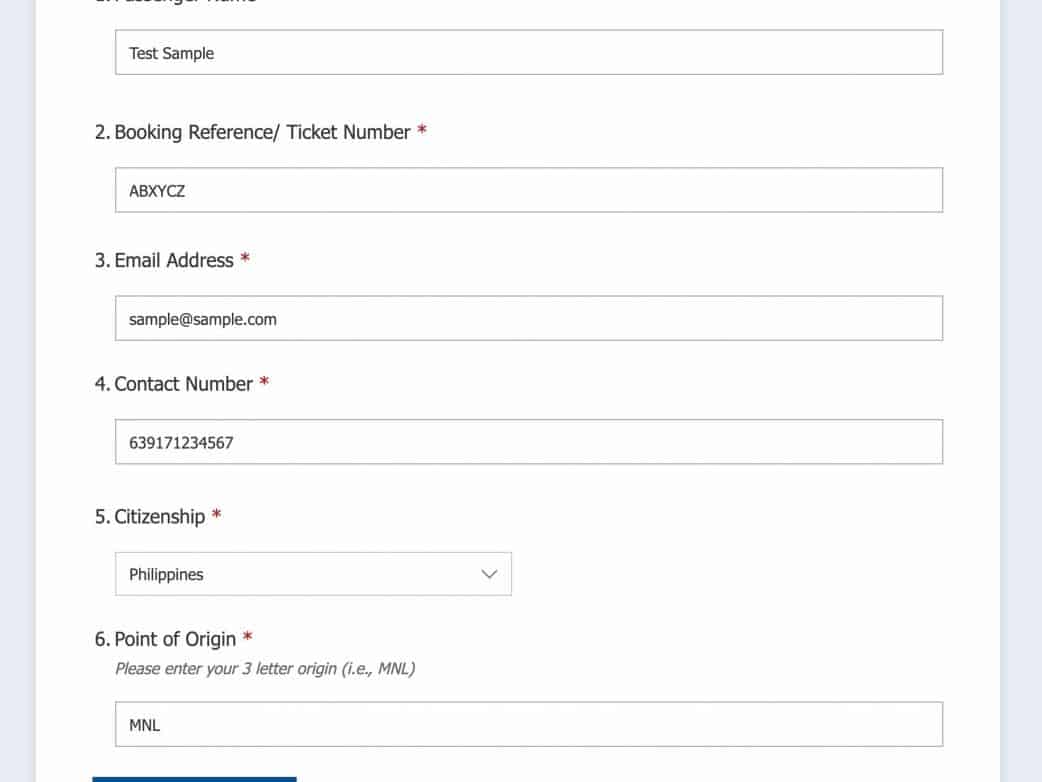Screen dimensions: 1042x782
Task: Click the 3-letter origin hint text
Action: 264,668
